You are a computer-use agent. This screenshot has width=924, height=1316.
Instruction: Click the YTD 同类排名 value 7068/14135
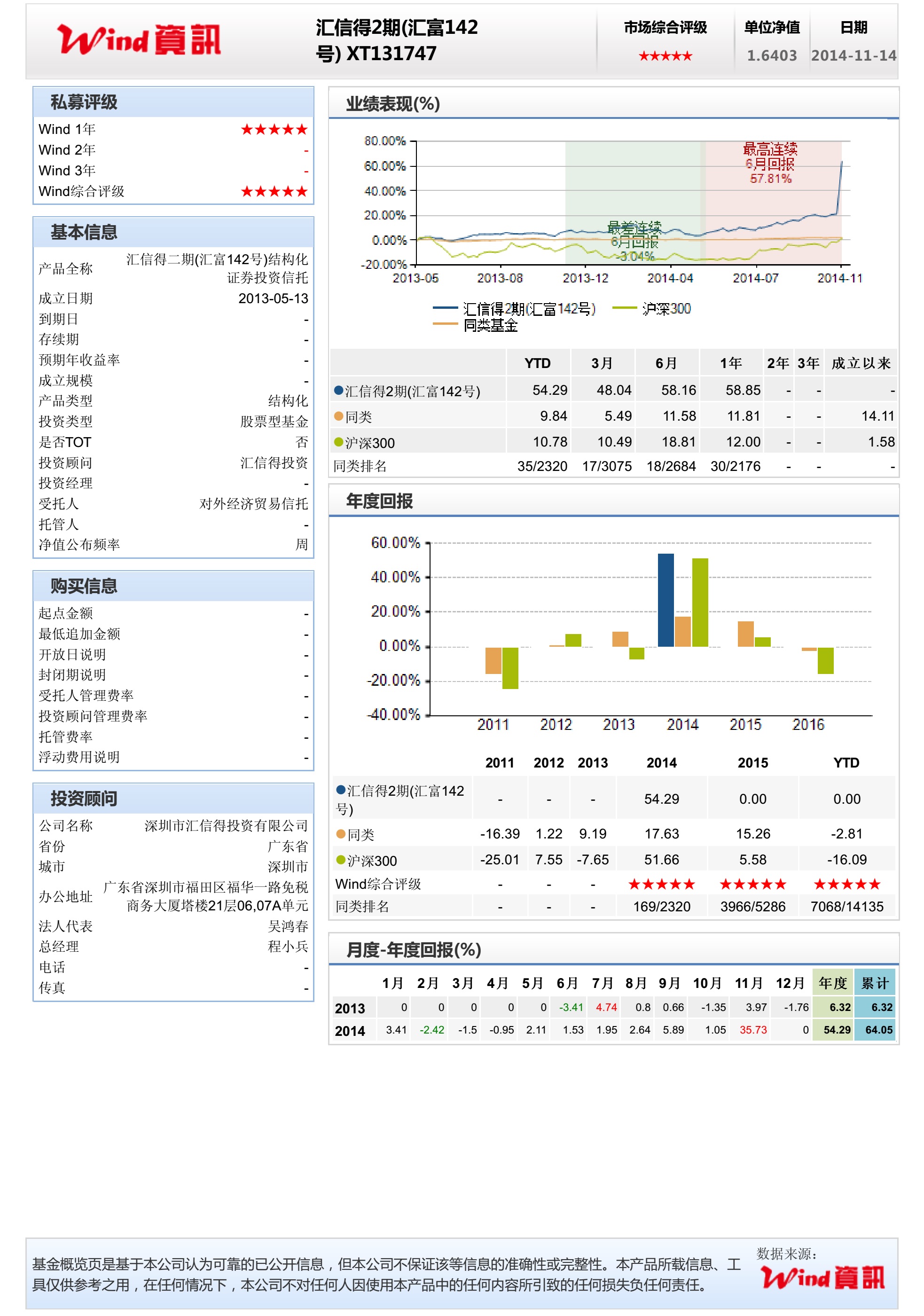click(x=846, y=907)
